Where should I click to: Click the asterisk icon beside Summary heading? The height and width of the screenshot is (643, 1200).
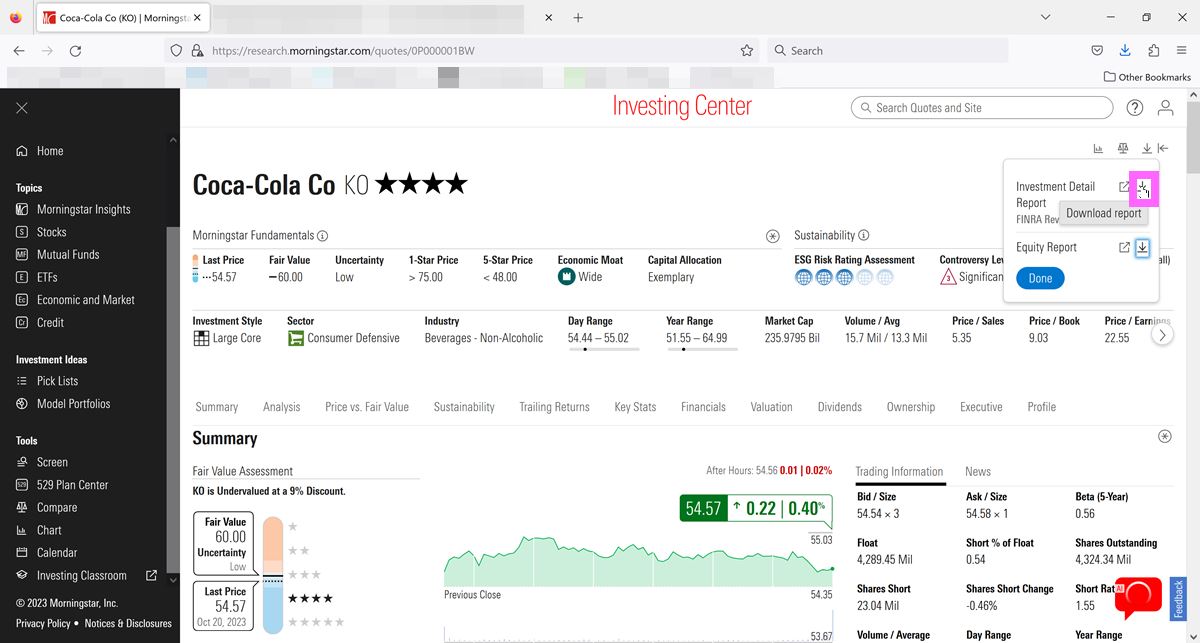(1164, 437)
